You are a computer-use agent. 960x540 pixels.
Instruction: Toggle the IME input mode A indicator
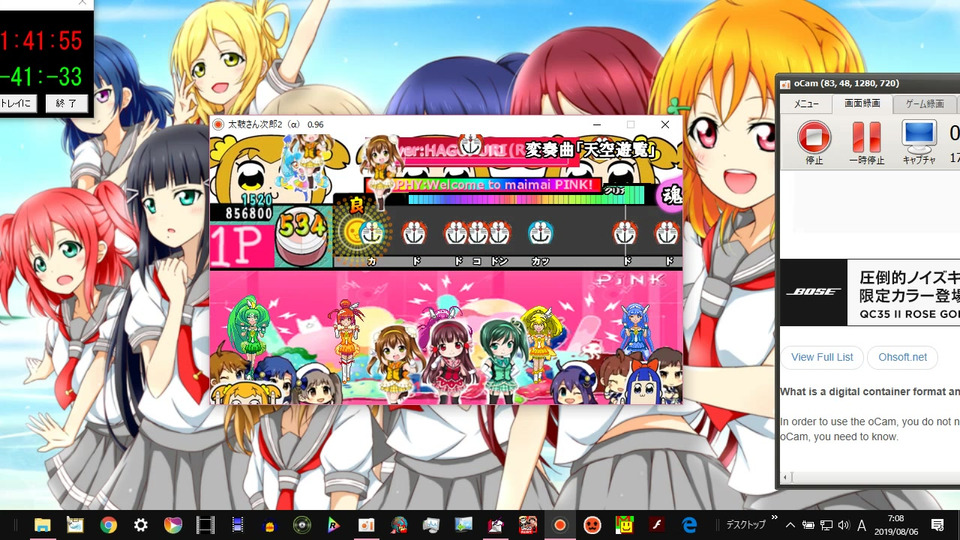point(861,525)
